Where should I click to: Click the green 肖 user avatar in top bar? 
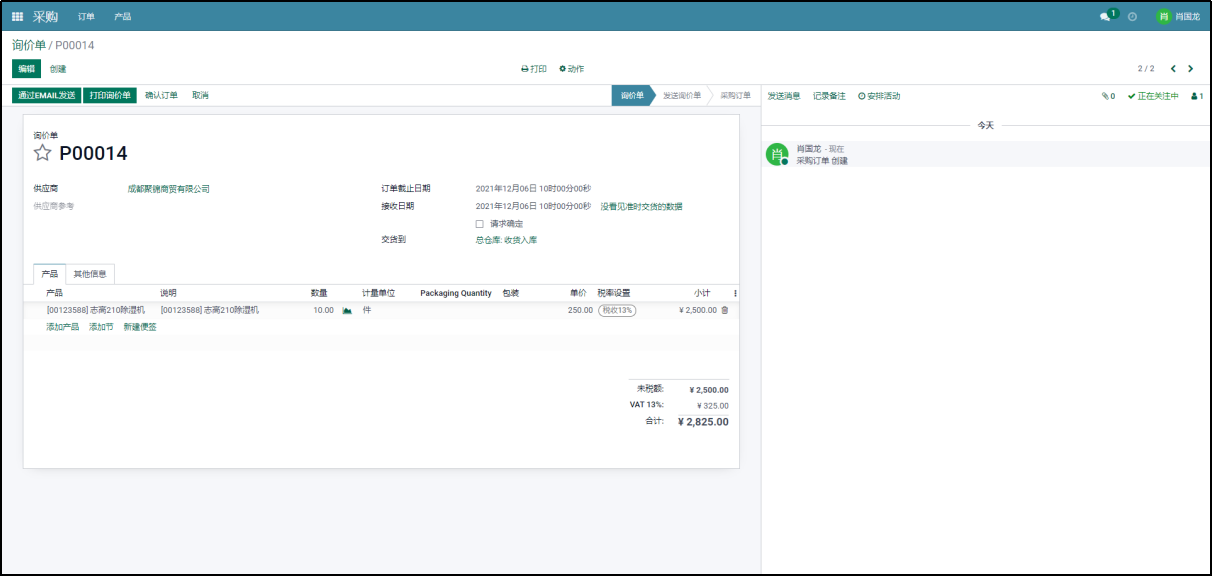1163,17
